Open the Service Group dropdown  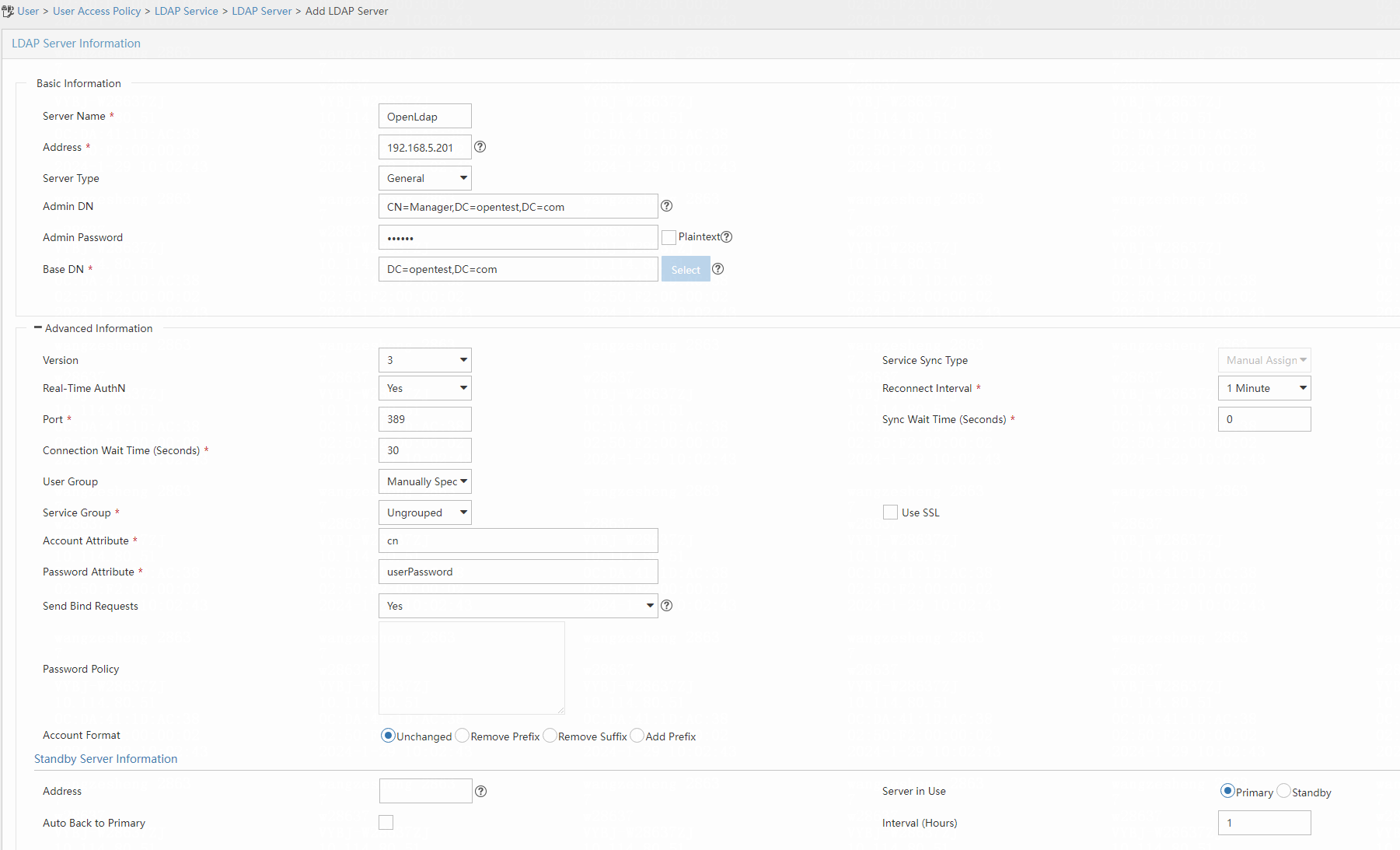425,512
